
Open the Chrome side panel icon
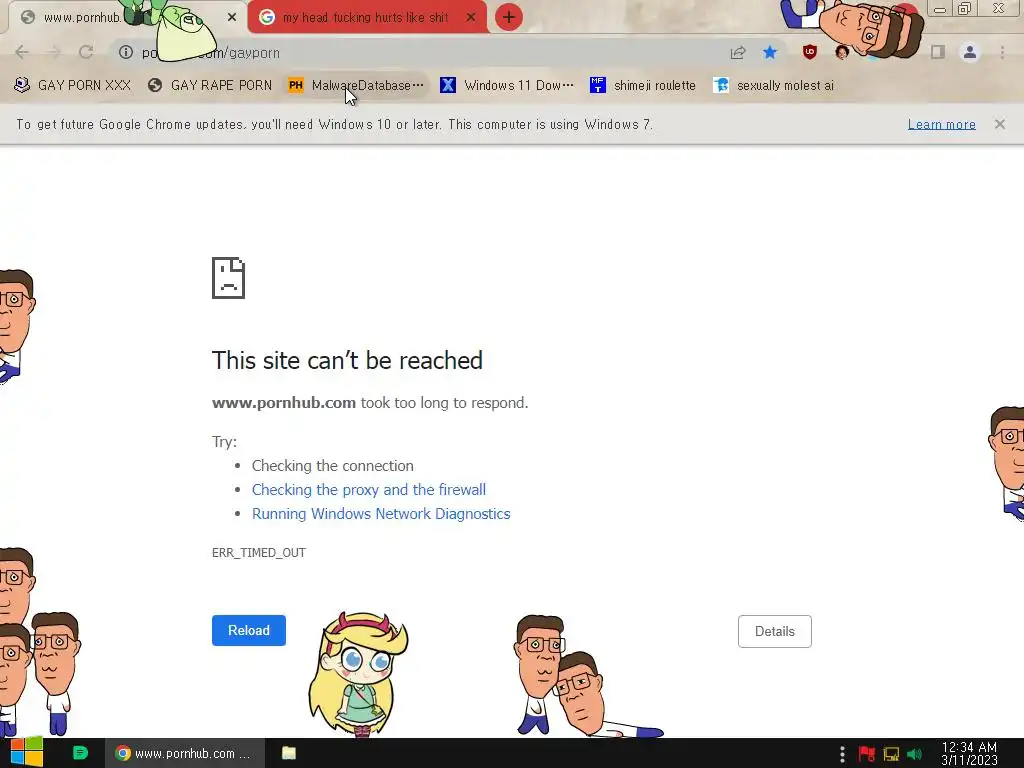coord(938,52)
